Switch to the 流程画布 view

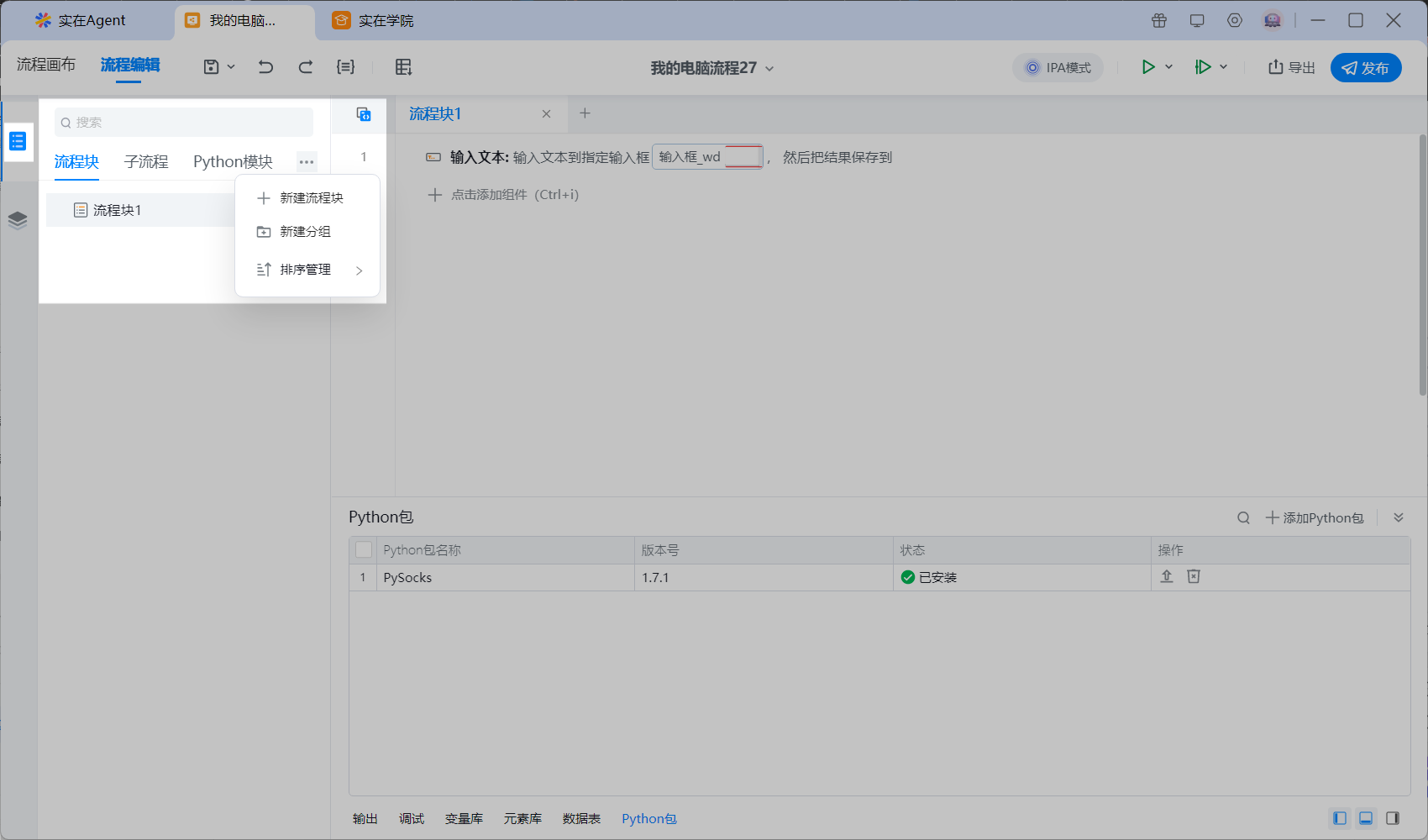(46, 65)
